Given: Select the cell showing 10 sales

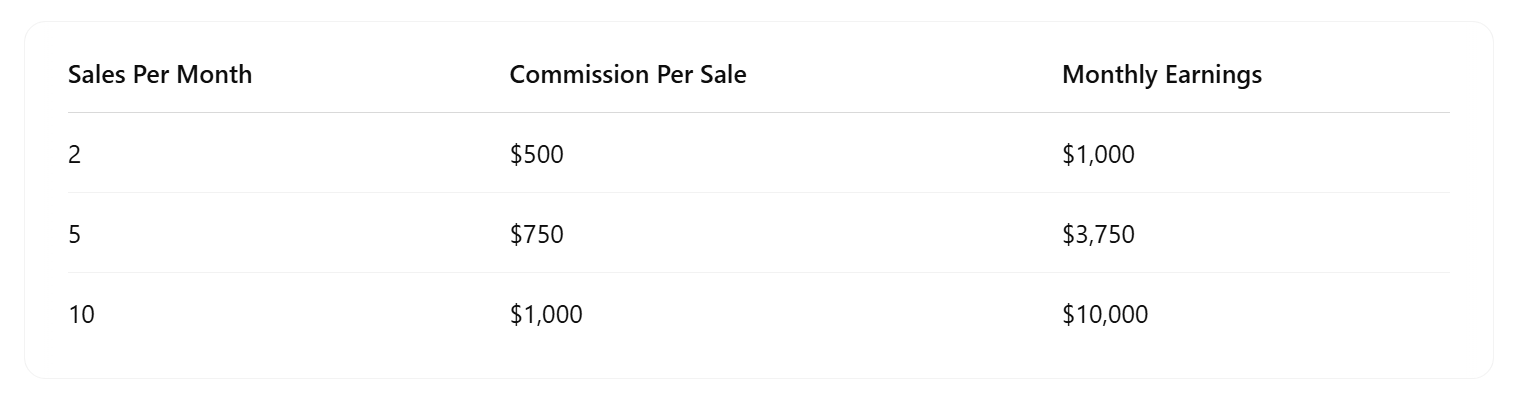Looking at the screenshot, I should pos(81,314).
